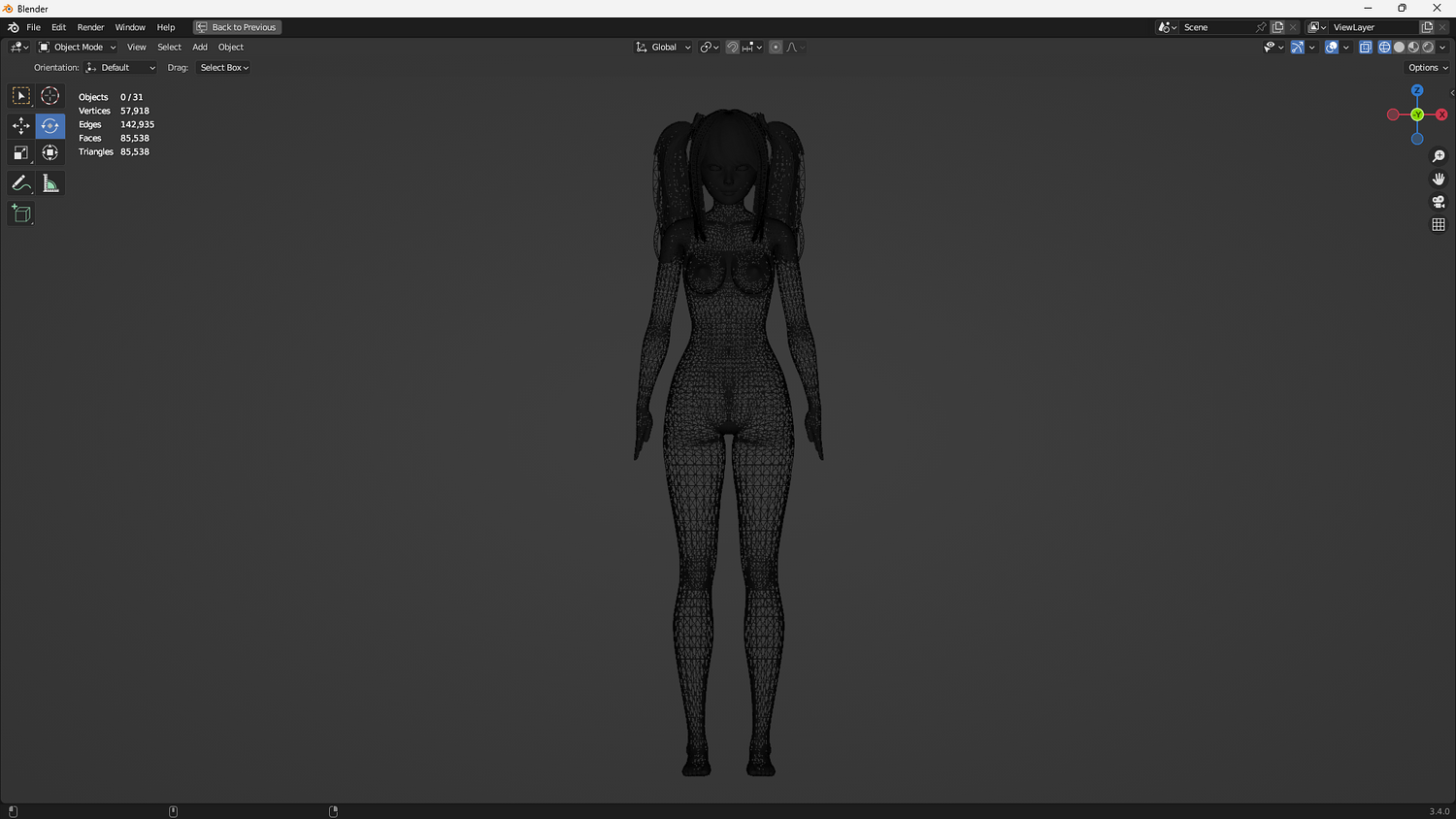The width and height of the screenshot is (1456, 819).
Task: Create a new Scene copy icon
Action: (x=1278, y=27)
